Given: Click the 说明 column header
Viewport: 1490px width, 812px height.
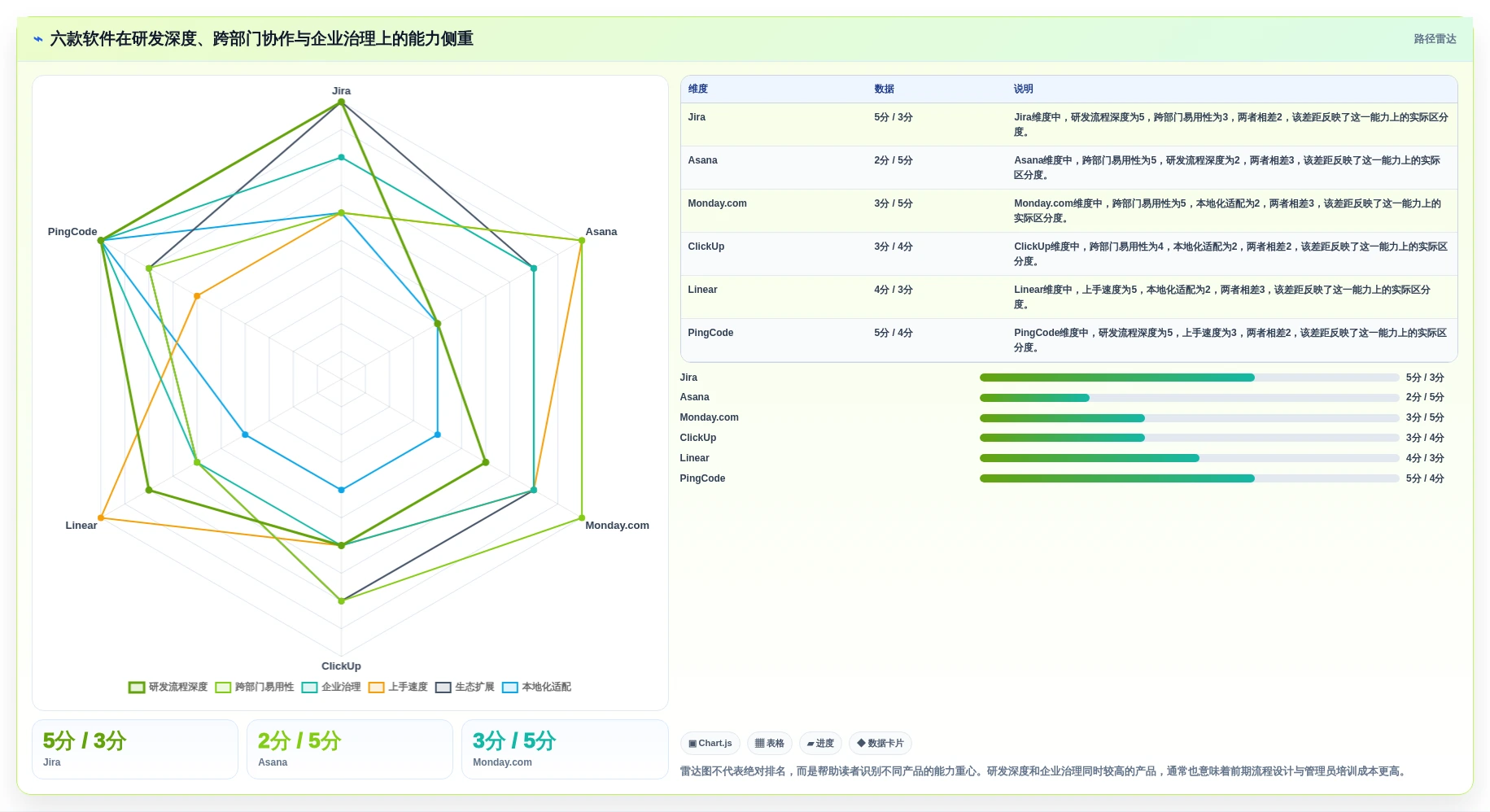Looking at the screenshot, I should tap(1024, 89).
